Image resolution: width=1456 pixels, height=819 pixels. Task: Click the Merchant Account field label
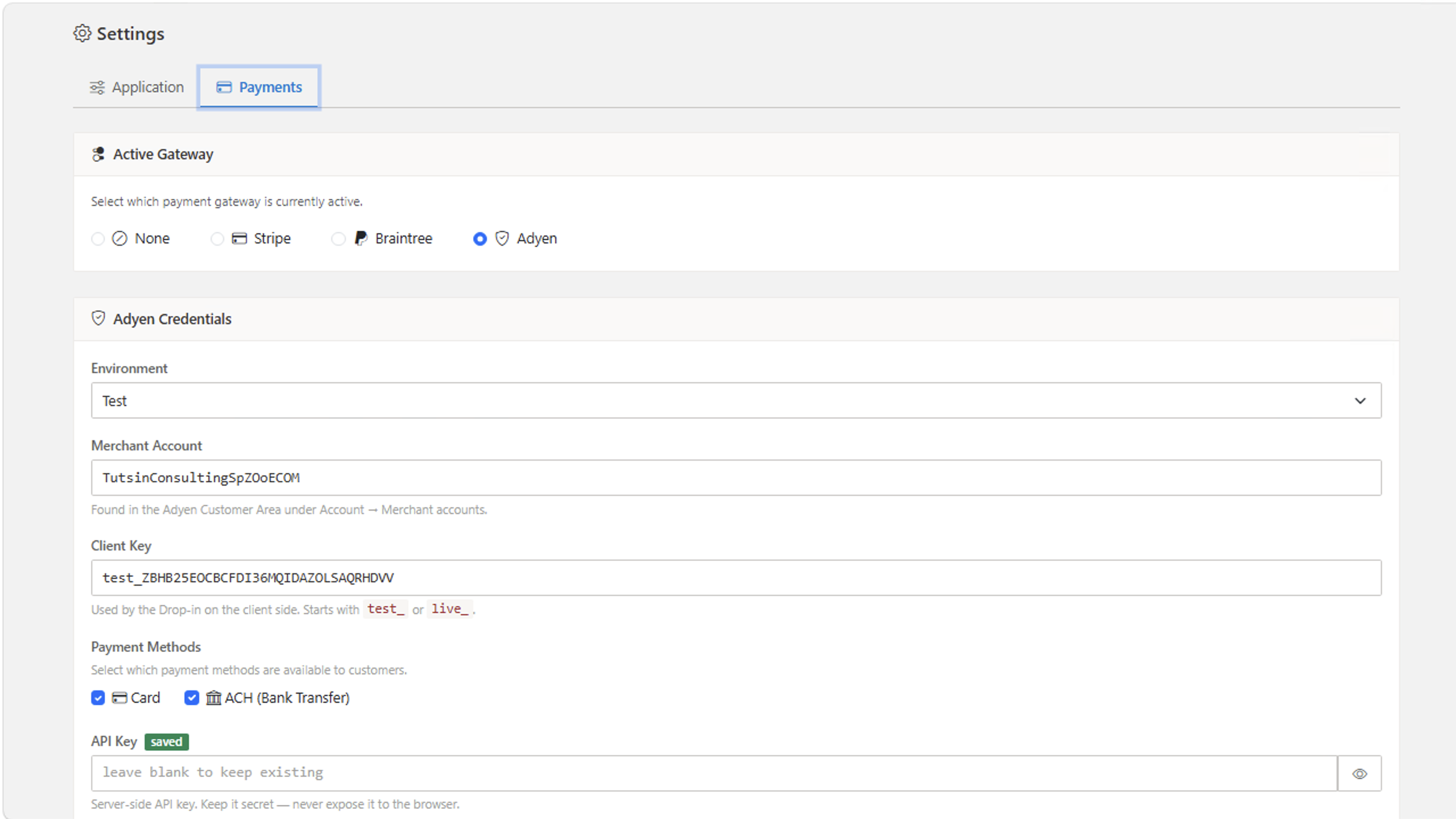pyautogui.click(x=146, y=446)
